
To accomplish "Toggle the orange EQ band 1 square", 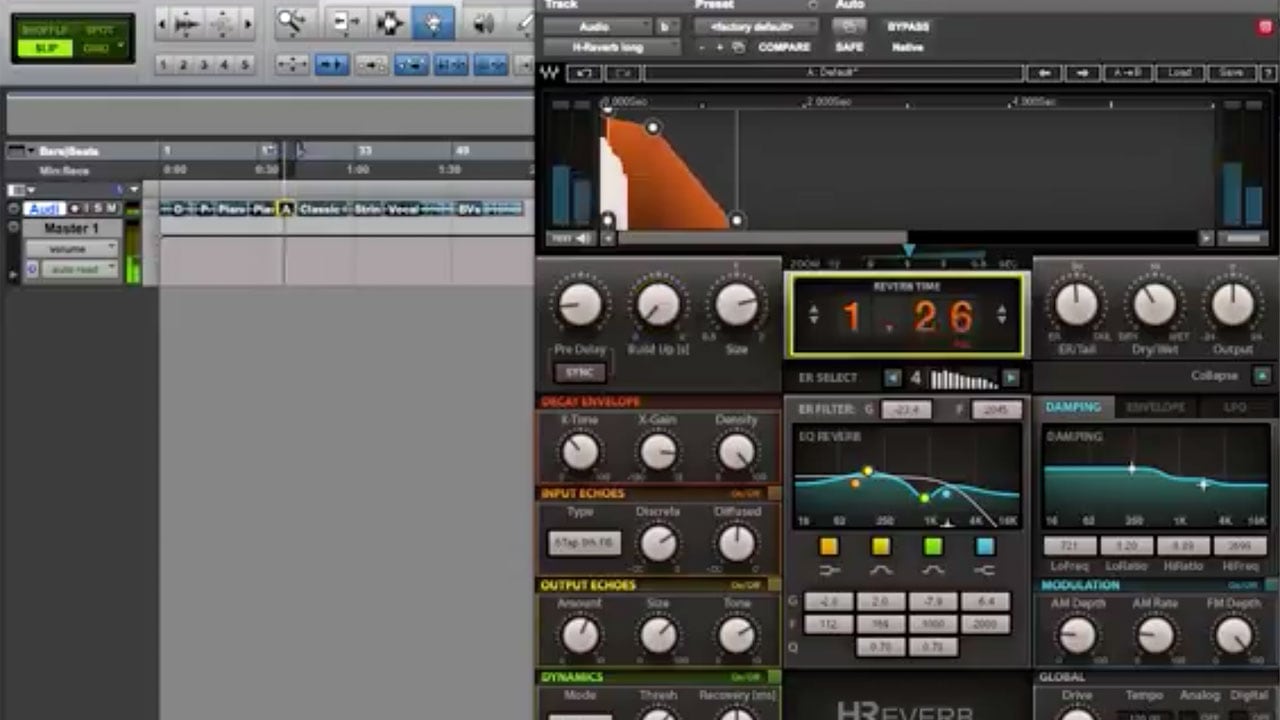I will pos(829,546).
